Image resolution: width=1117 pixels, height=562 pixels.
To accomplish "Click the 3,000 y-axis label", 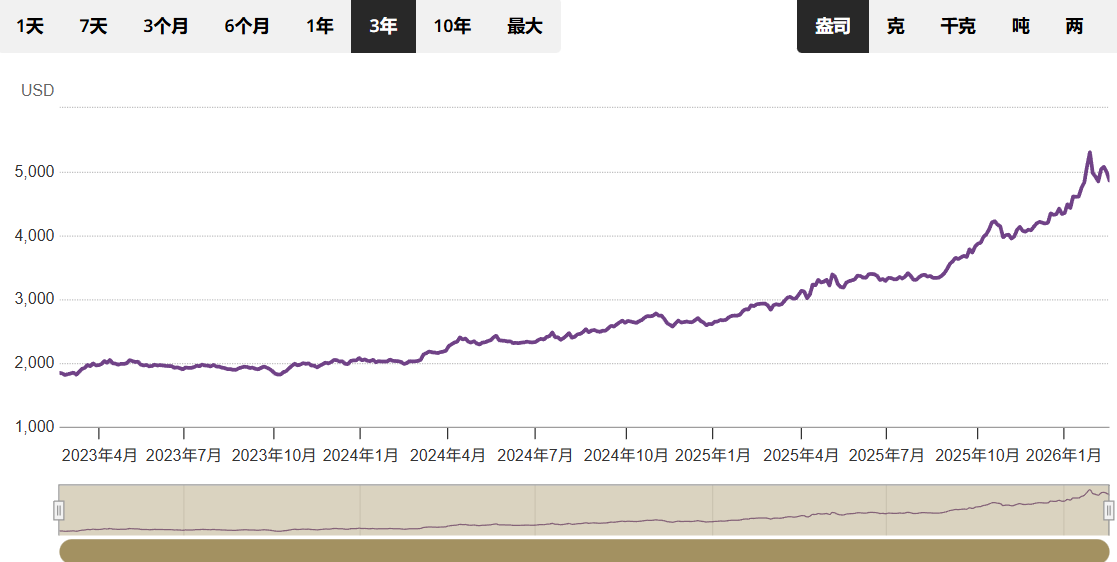I will 34,299.
